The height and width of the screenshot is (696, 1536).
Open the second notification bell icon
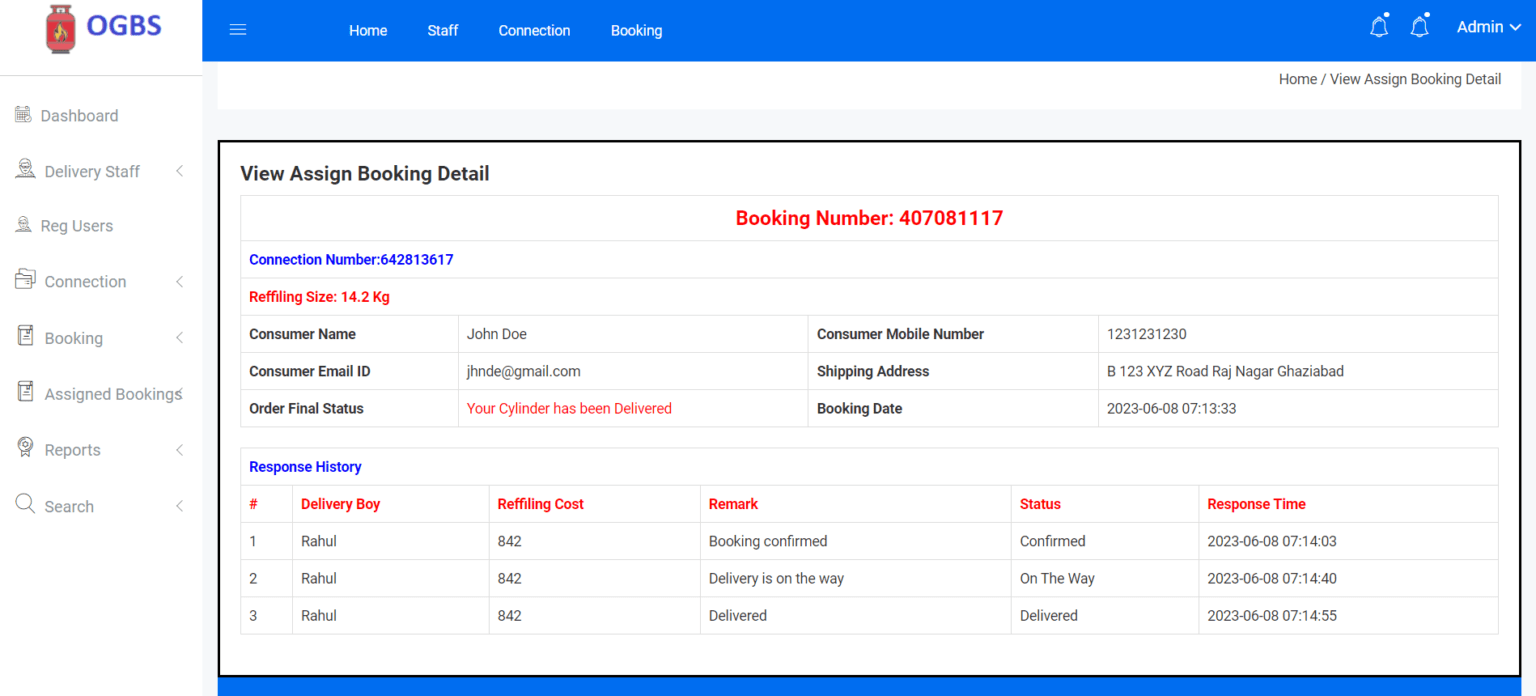click(x=1419, y=28)
